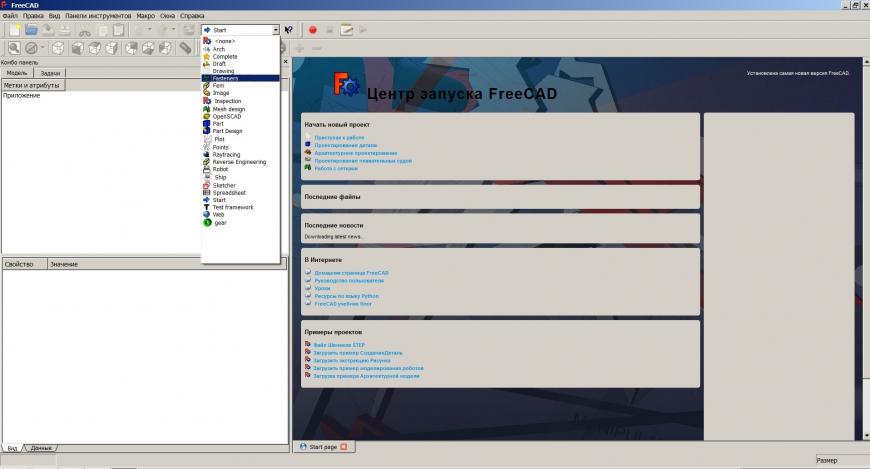Open the Undo history dropdown arrow
The width and height of the screenshot is (870, 469).
(149, 30)
